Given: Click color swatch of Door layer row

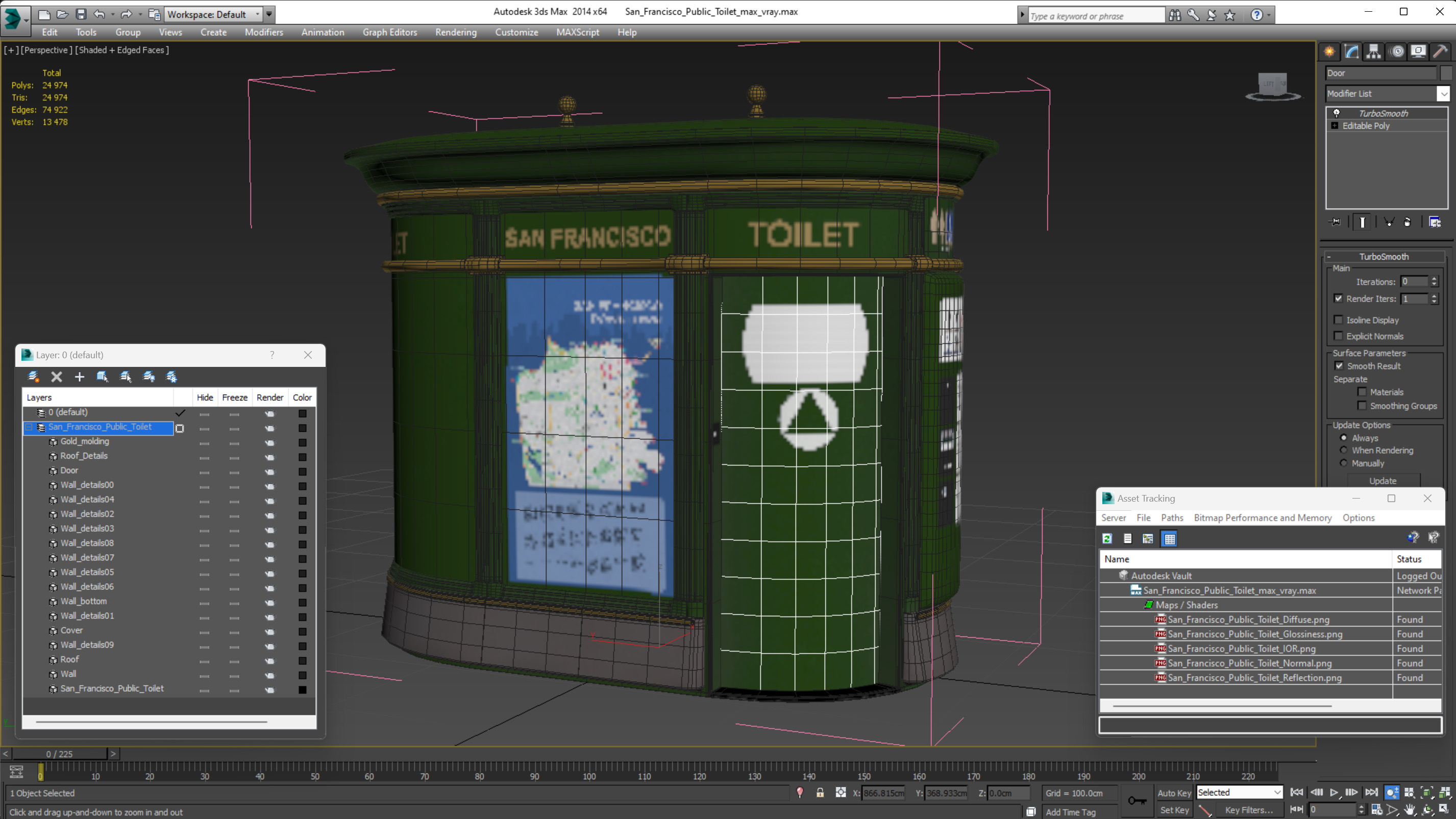Looking at the screenshot, I should point(303,471).
